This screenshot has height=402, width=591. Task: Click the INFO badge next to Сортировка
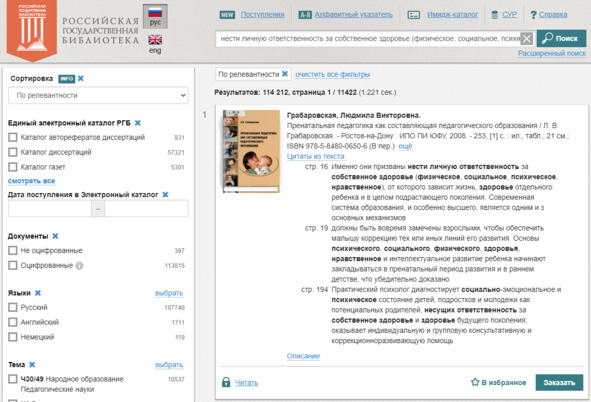click(x=67, y=79)
